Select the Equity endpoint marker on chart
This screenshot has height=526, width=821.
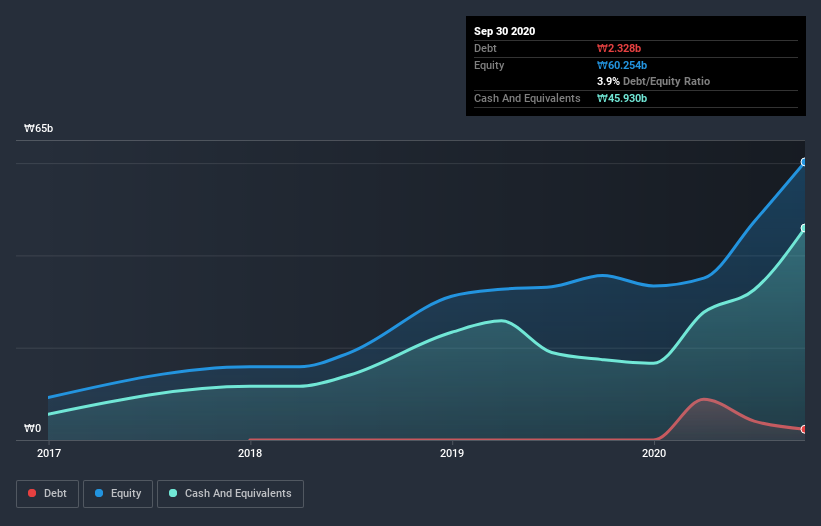pos(804,162)
